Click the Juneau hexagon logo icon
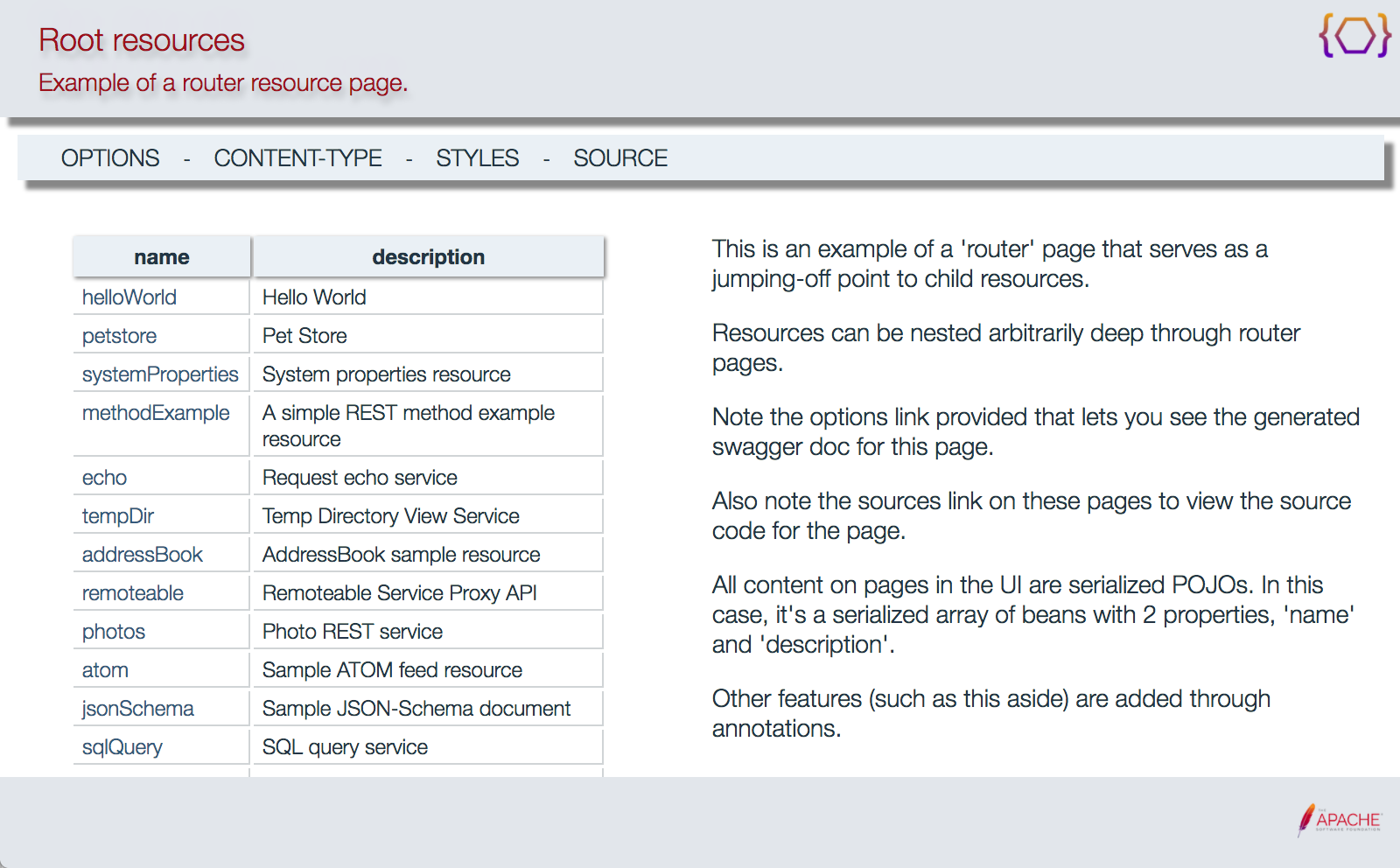The width and height of the screenshot is (1400, 868). point(1354,36)
